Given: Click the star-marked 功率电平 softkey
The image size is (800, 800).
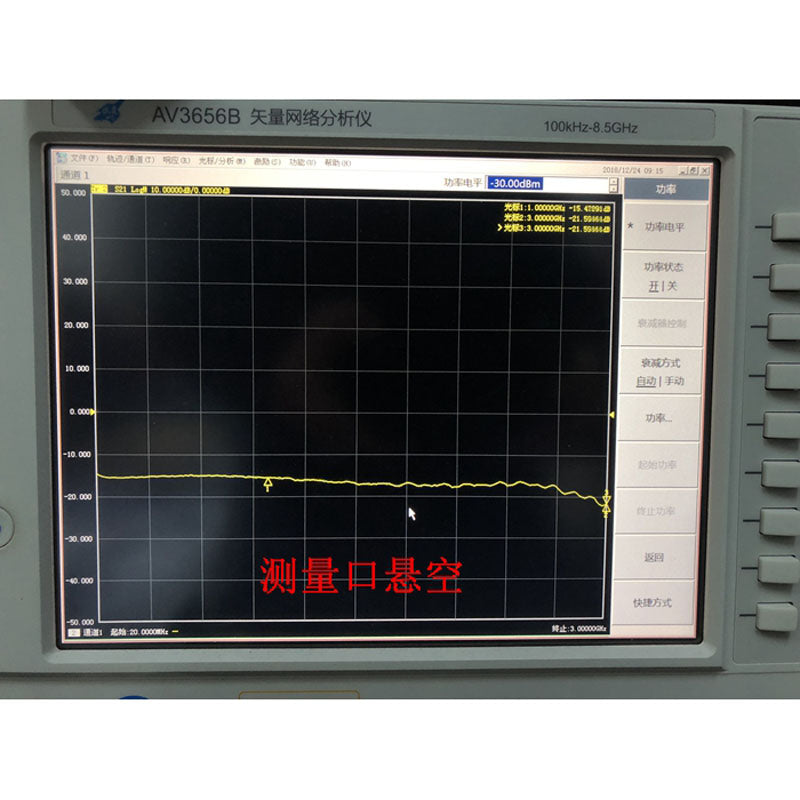Looking at the screenshot, I should (664, 227).
